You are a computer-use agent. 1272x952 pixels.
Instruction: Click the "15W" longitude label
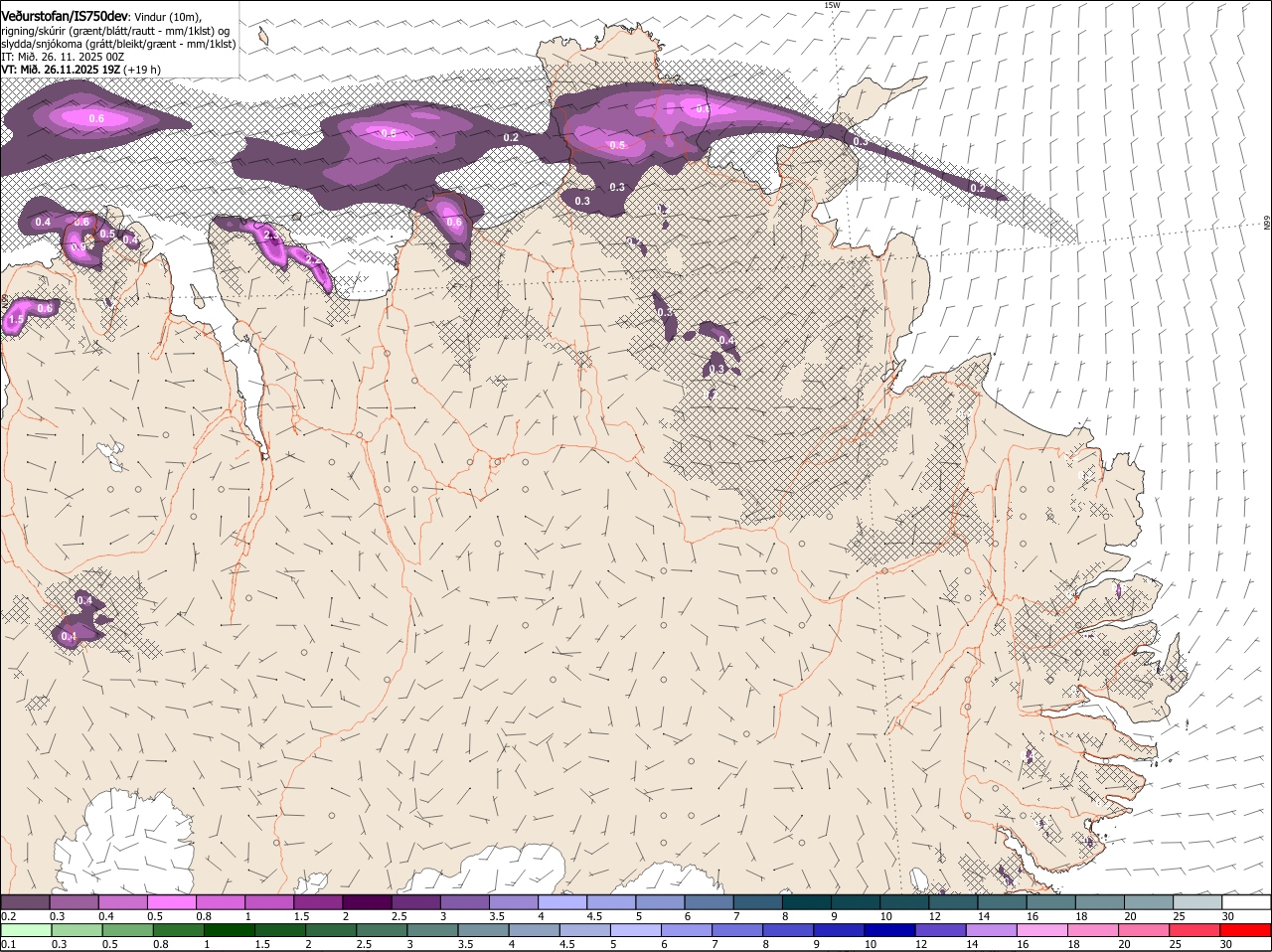tap(833, 5)
